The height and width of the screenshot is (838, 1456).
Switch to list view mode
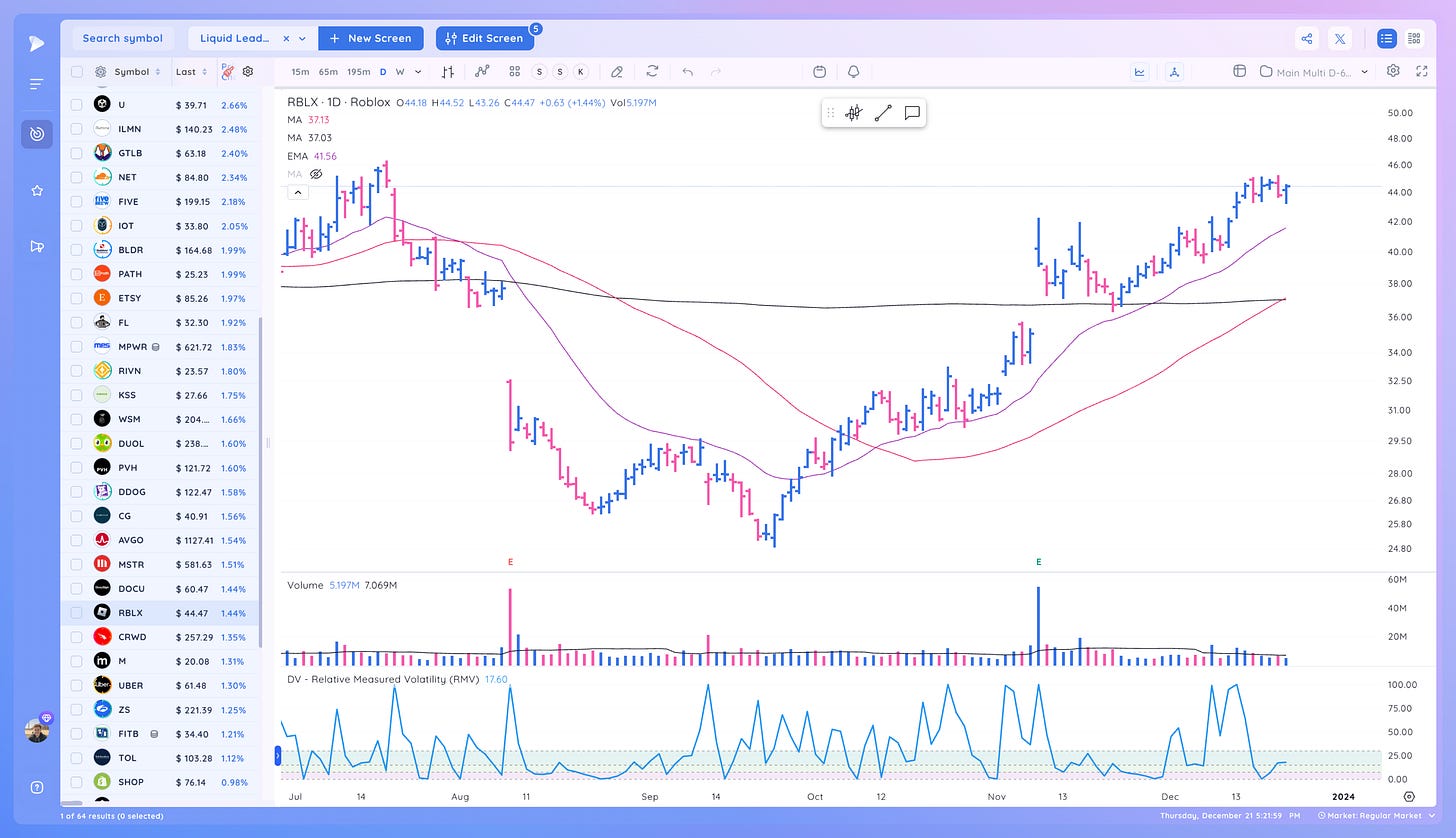click(x=1386, y=38)
